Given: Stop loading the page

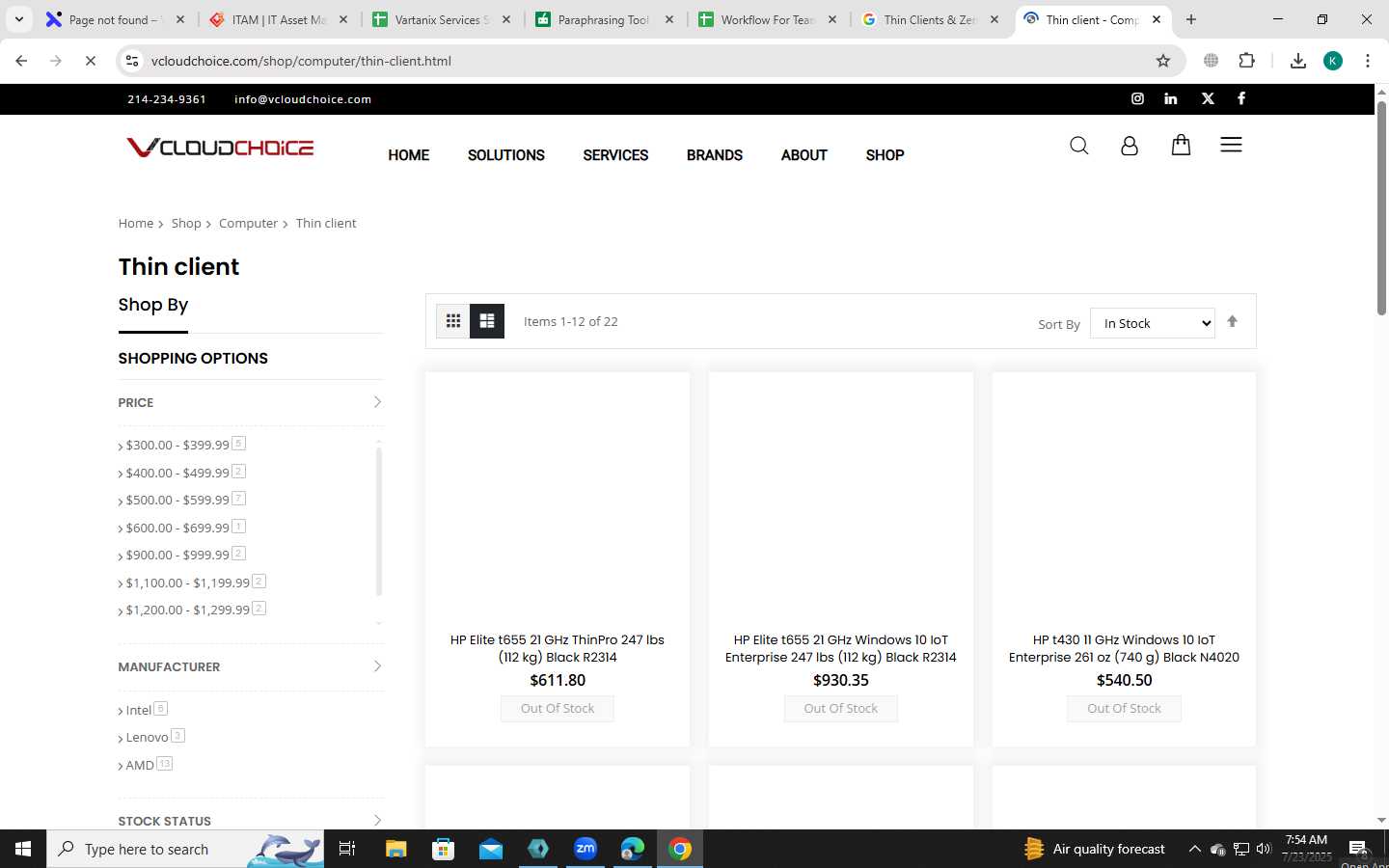Looking at the screenshot, I should (x=91, y=61).
